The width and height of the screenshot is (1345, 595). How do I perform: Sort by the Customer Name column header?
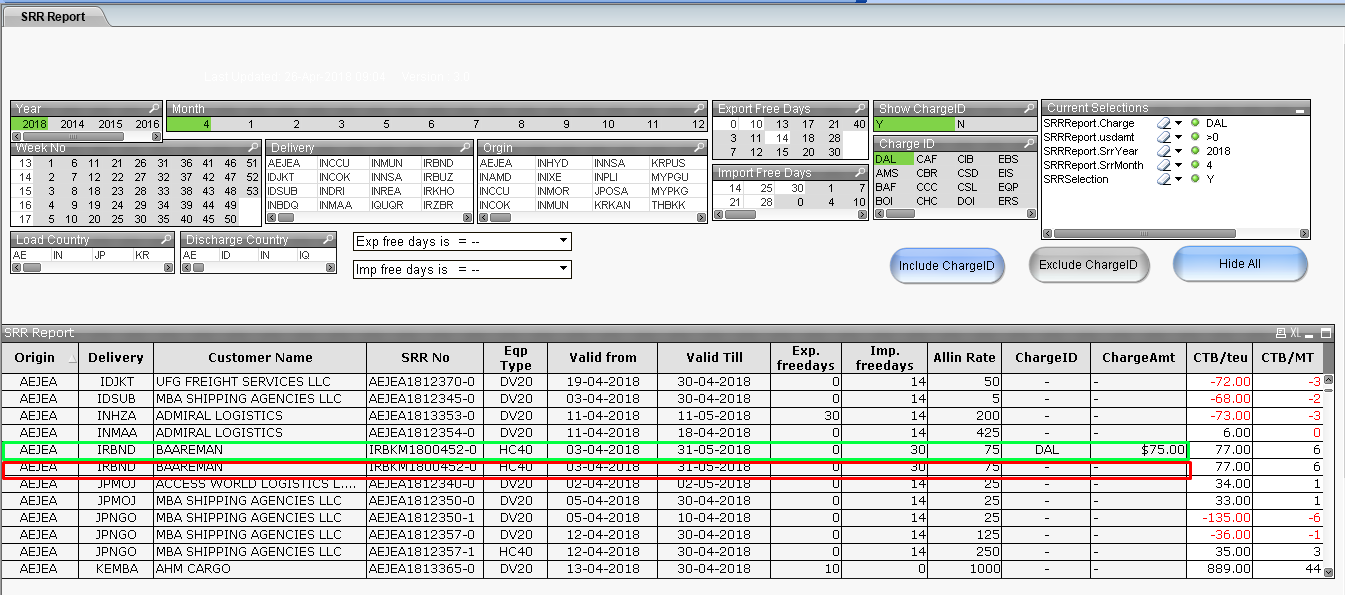point(260,357)
